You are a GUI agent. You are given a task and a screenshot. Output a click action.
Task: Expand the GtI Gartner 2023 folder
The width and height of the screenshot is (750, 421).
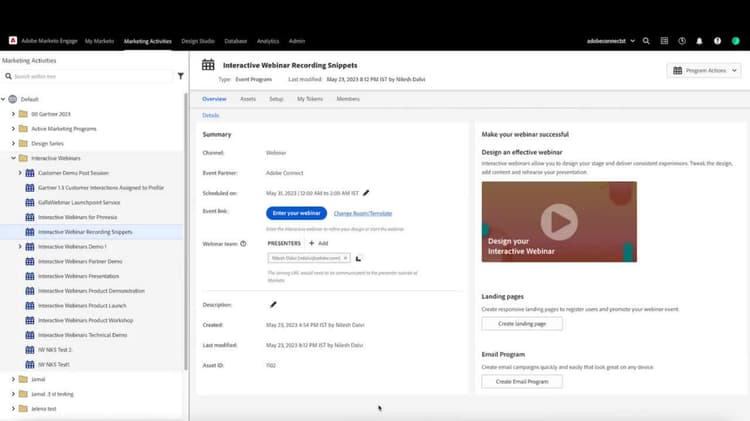[x=13, y=114]
